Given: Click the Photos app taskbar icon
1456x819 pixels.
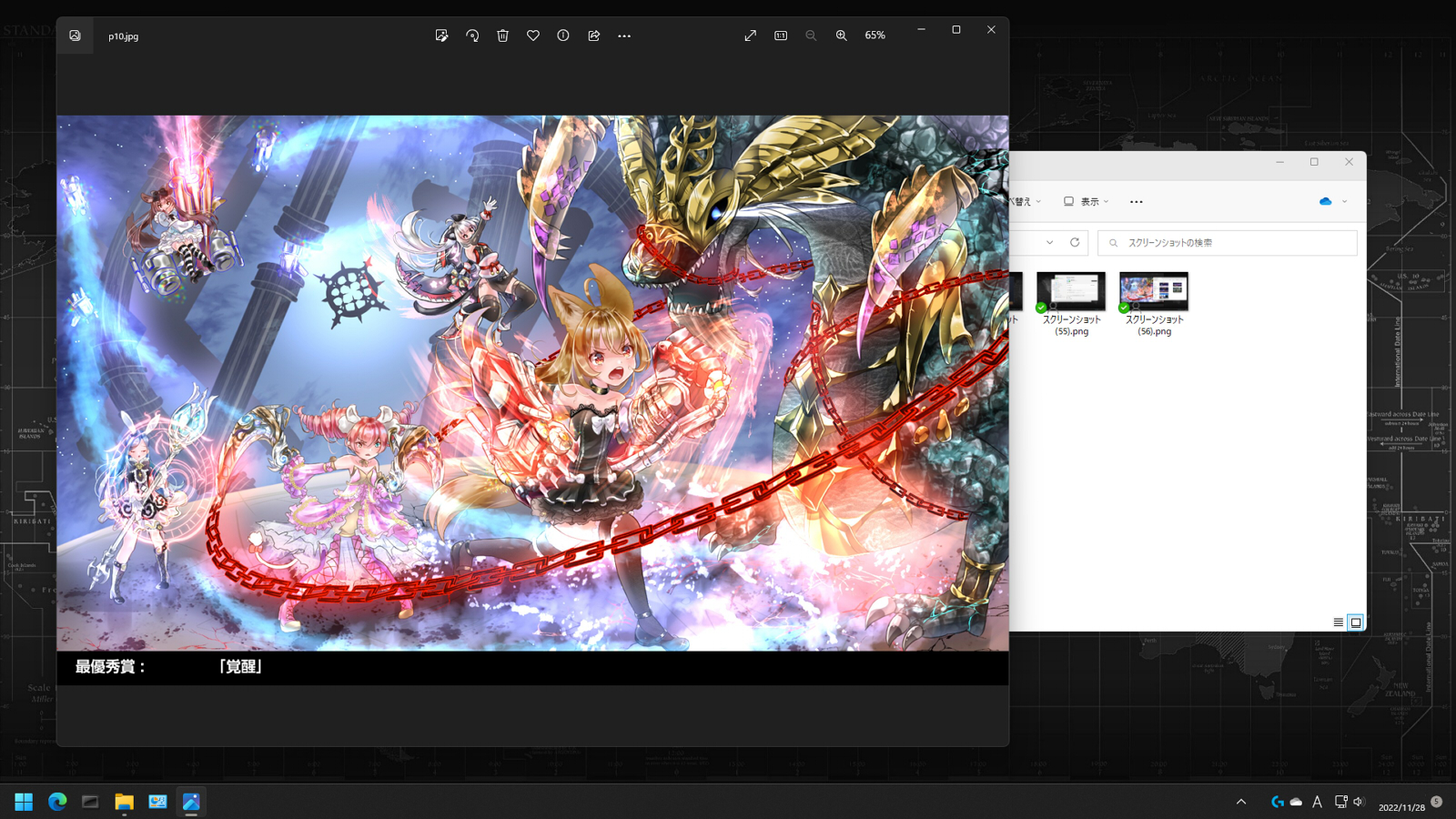Looking at the screenshot, I should [x=191, y=802].
